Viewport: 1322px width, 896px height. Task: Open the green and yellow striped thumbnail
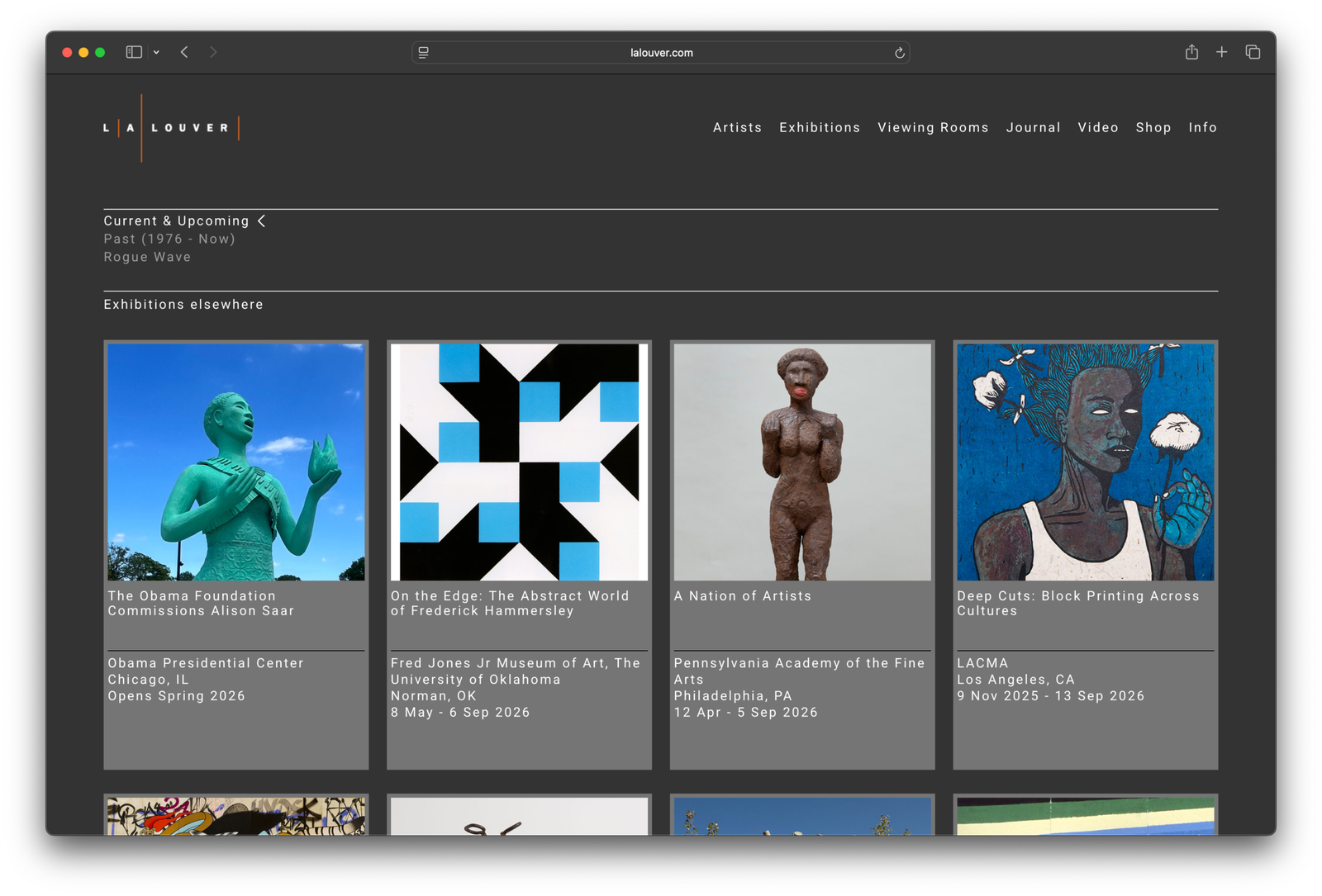point(1086,816)
